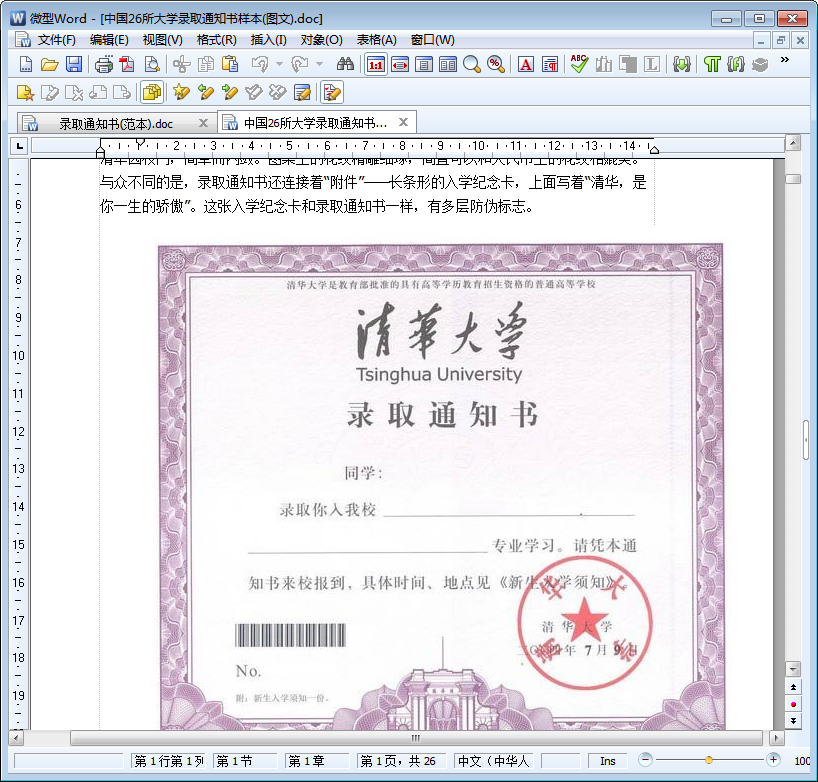Viewport: 818px width, 782px height.
Task: Expand the undo history dropdown arrow
Action: click(x=279, y=65)
